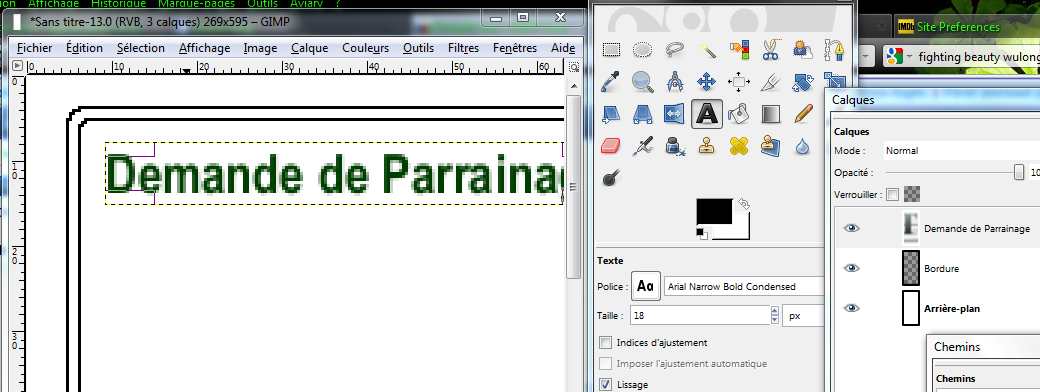Select the Measure compass tool
This screenshot has height=392, width=1040.
(x=675, y=82)
